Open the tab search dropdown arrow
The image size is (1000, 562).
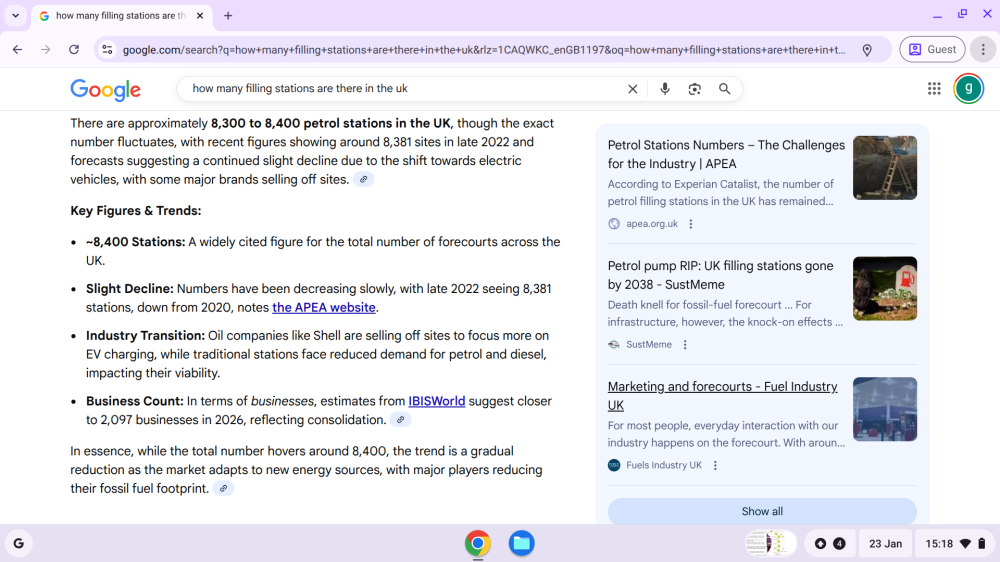[x=15, y=15]
